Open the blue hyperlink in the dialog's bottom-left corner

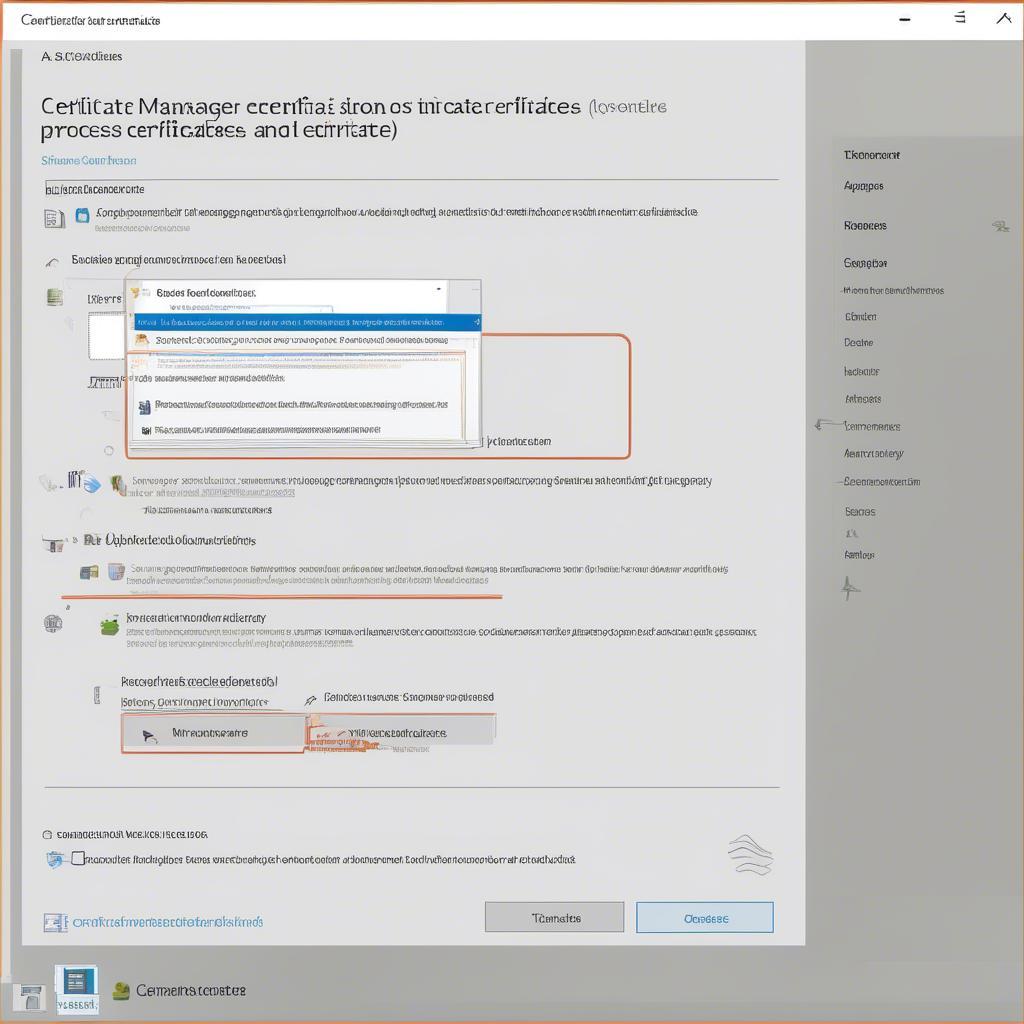pyautogui.click(x=168, y=922)
